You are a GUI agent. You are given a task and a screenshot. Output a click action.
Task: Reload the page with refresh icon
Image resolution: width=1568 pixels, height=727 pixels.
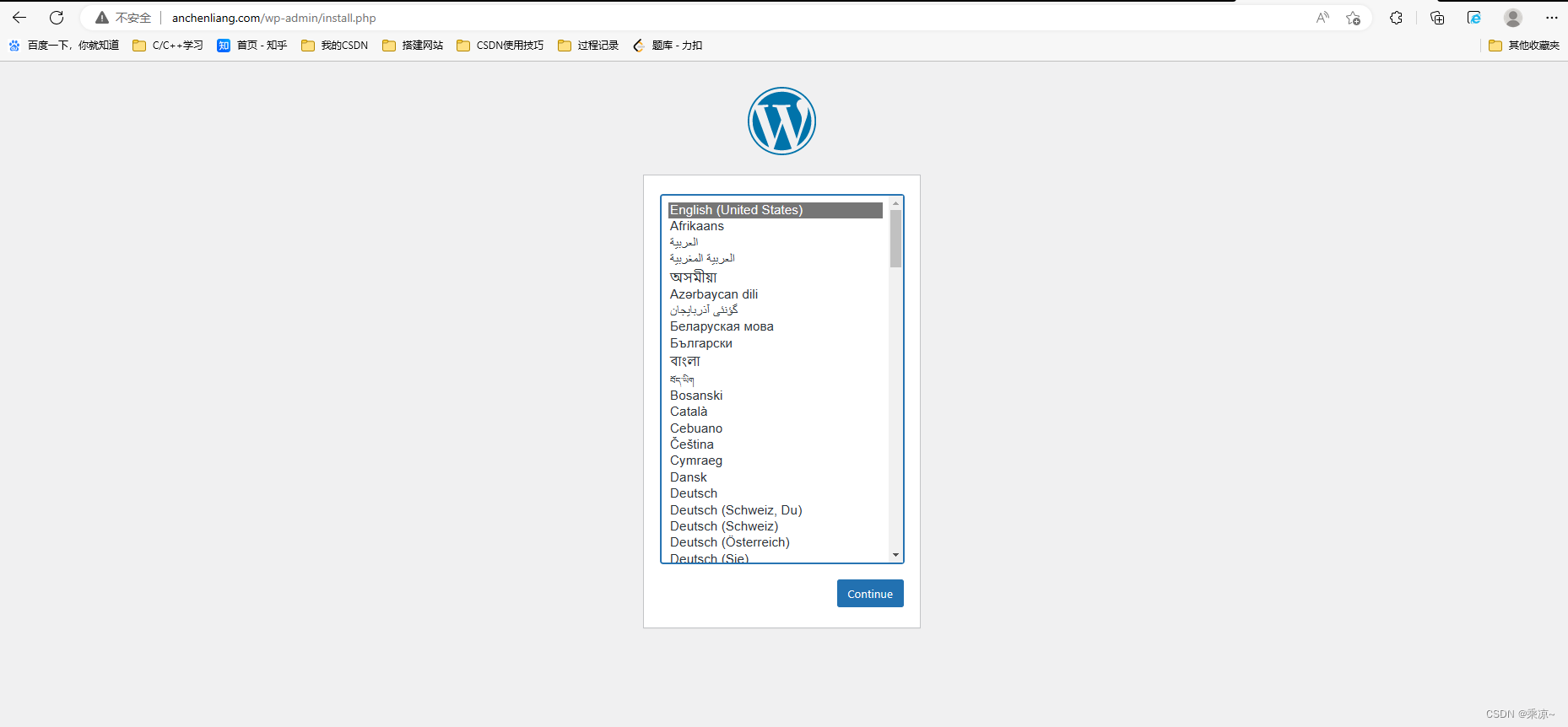pos(57,18)
